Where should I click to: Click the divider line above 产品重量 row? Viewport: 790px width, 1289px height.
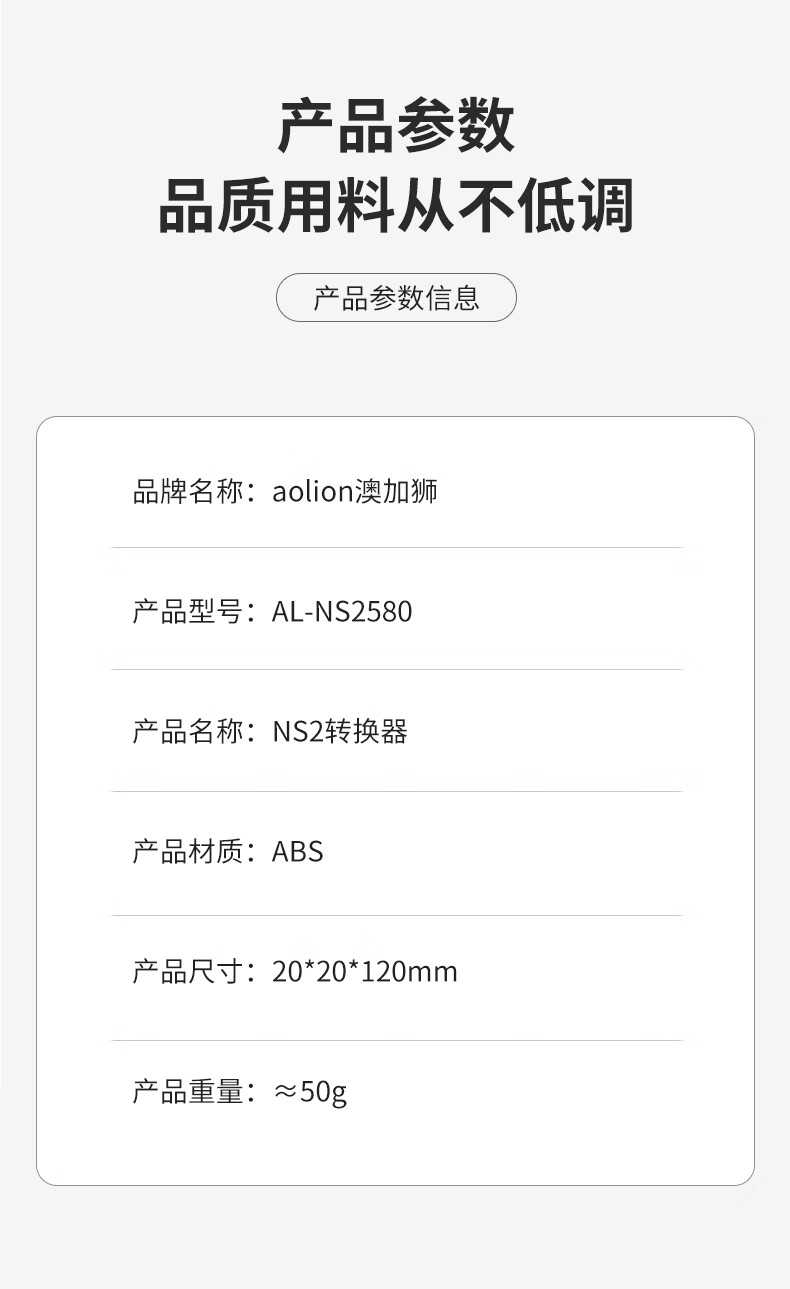point(396,1040)
